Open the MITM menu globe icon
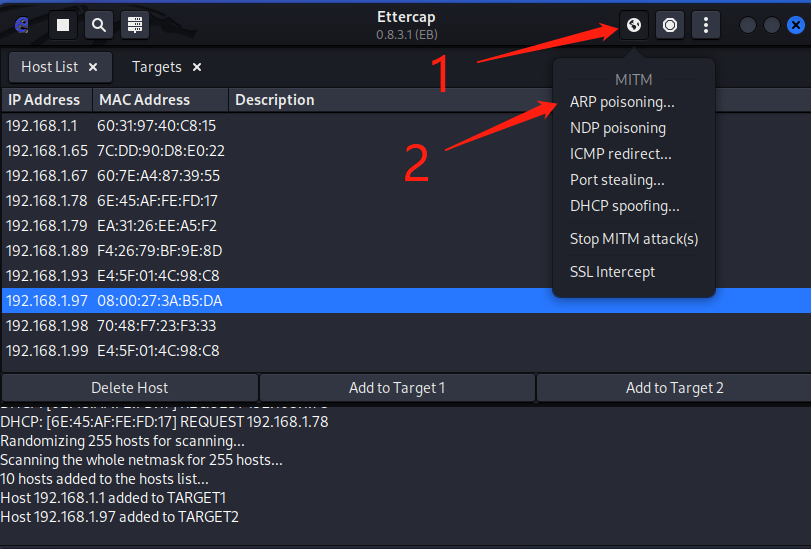Viewport: 811px width, 549px height. [634, 25]
